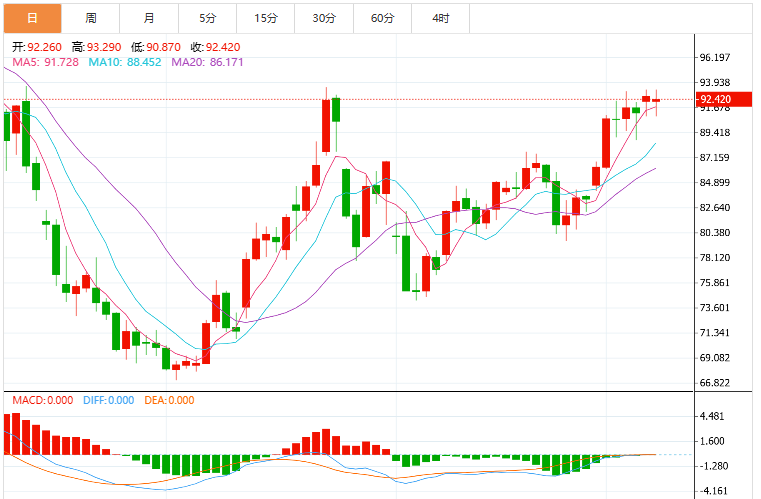Image resolution: width=761 pixels, height=499 pixels.
Task: Click the MA20: 86.171 legend label
Action: point(207,62)
